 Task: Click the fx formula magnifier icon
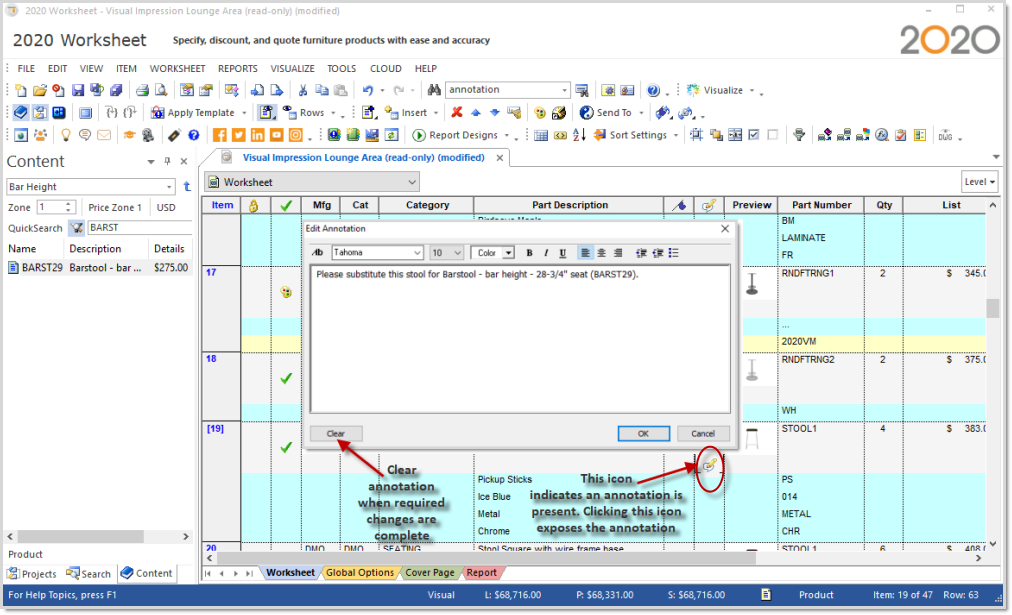[x=882, y=135]
